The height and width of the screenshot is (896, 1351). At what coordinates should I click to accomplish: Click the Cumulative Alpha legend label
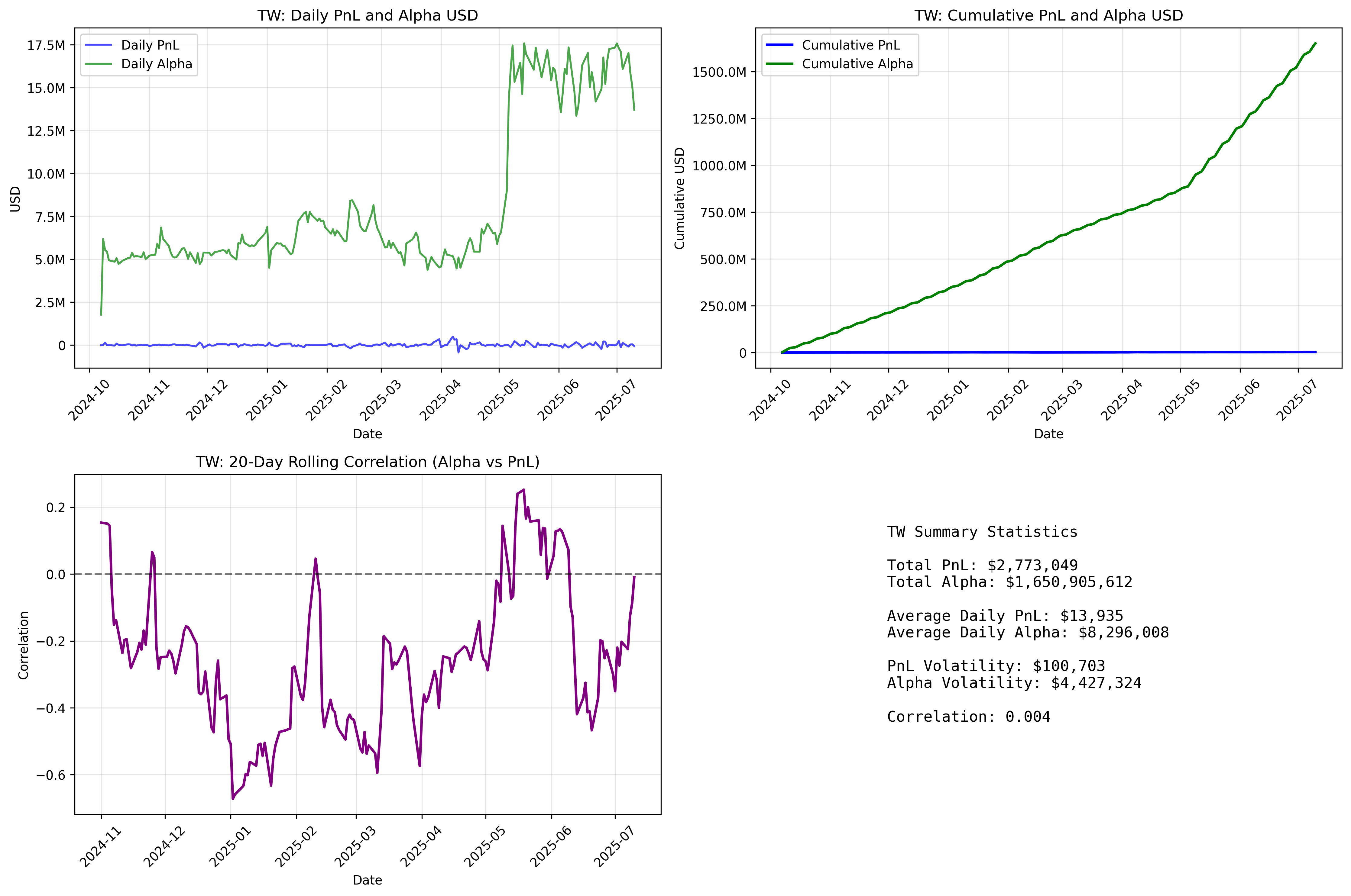857,64
